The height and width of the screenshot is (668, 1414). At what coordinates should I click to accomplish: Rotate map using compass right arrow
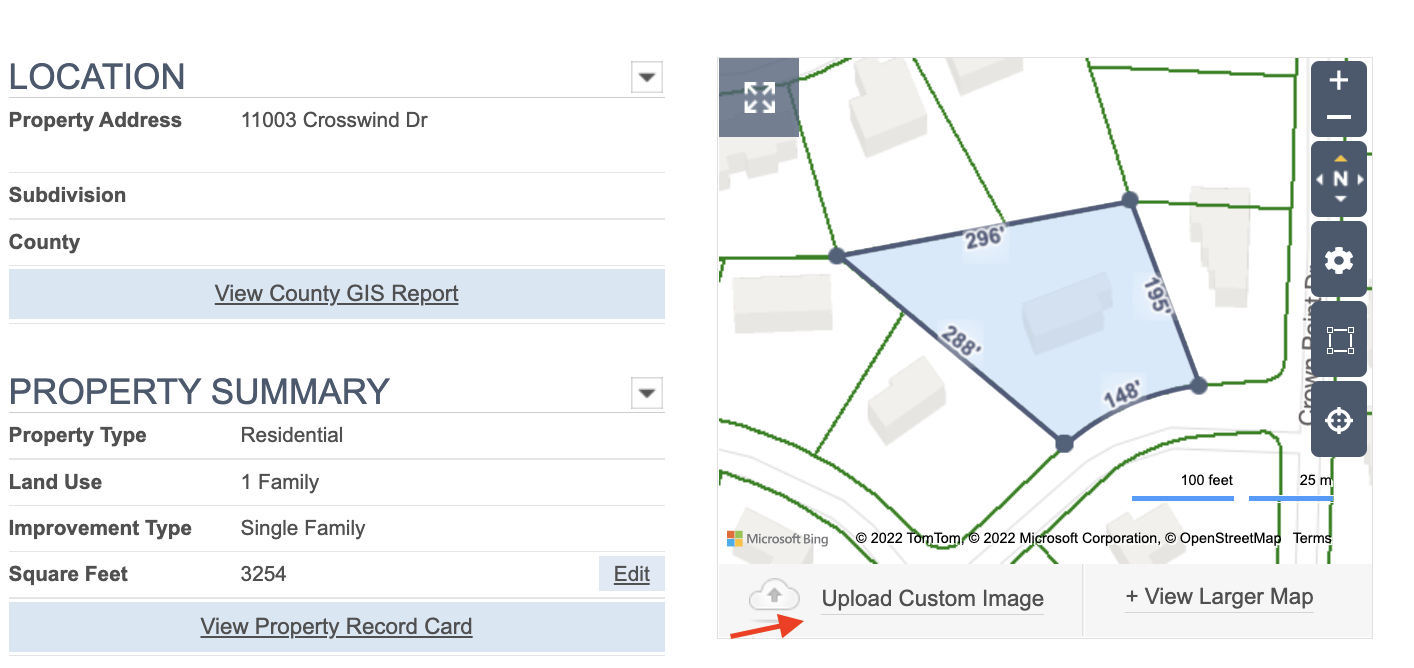click(x=1359, y=180)
